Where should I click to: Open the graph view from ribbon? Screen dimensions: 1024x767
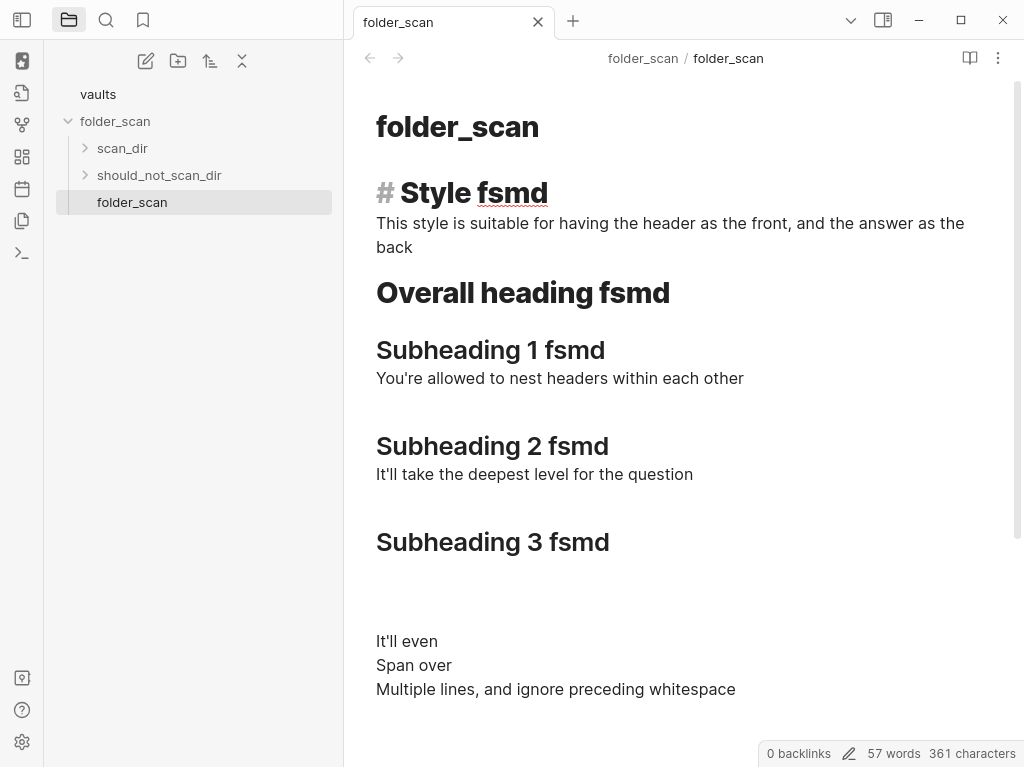click(x=22, y=125)
